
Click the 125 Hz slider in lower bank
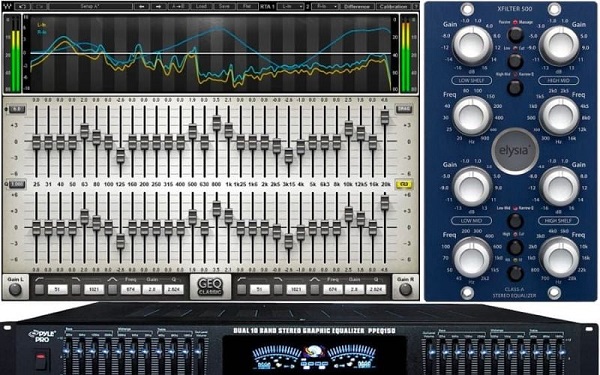[x=121, y=241]
